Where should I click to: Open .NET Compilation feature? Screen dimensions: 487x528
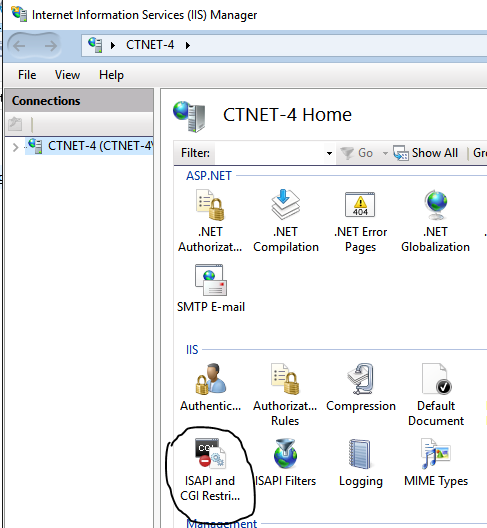[x=286, y=221]
